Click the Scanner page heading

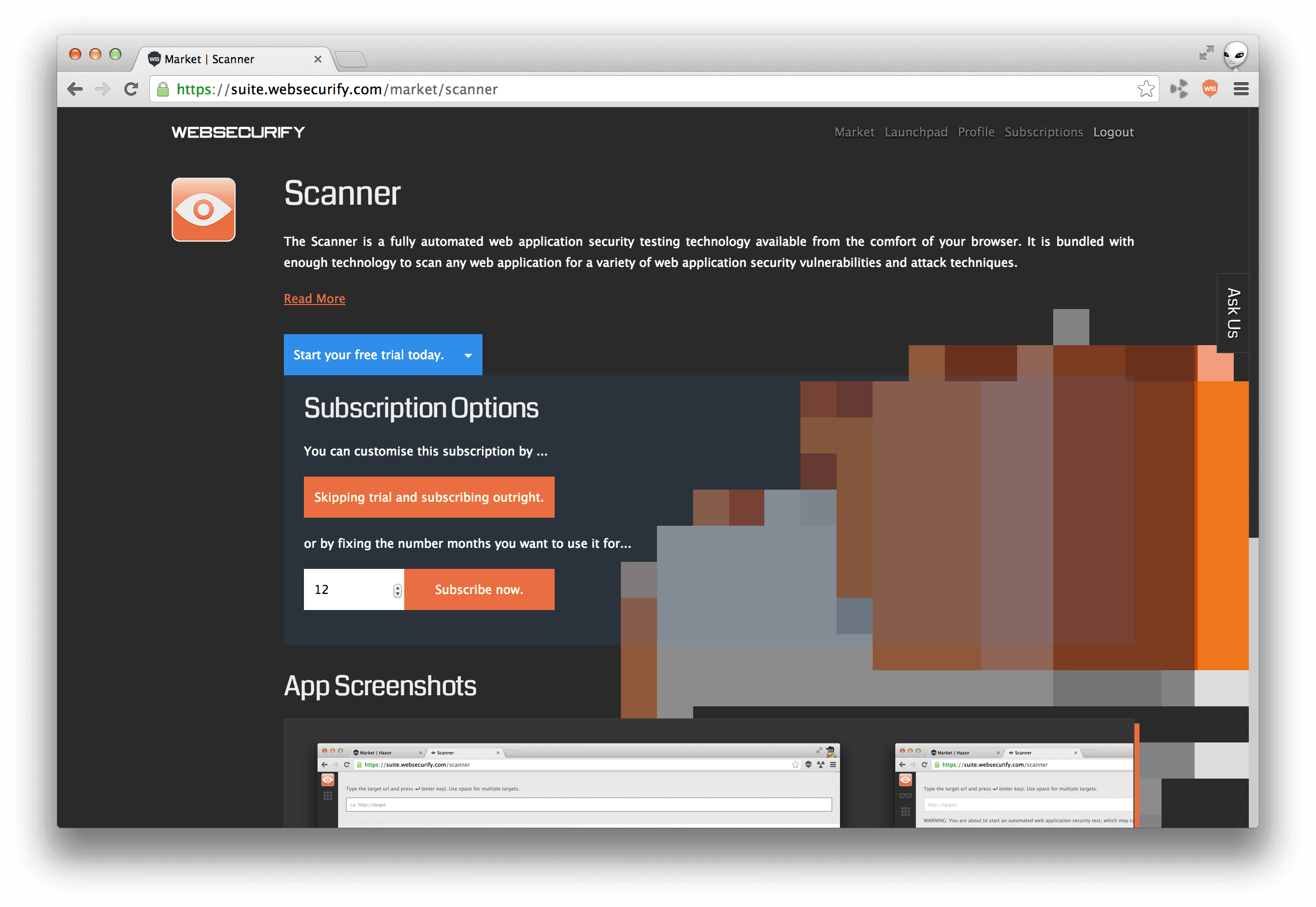(342, 193)
